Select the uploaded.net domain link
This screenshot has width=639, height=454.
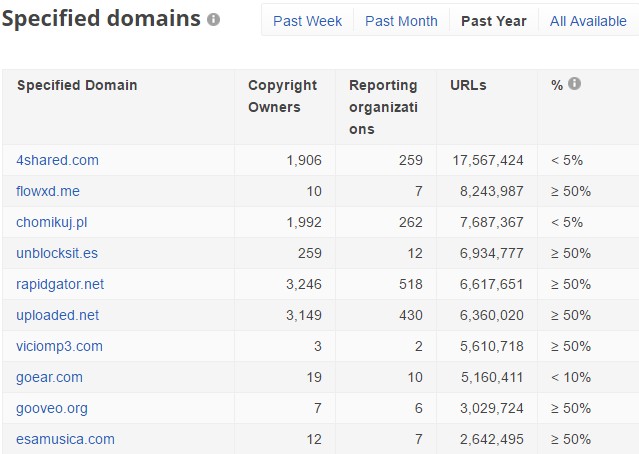pyautogui.click(x=57, y=315)
